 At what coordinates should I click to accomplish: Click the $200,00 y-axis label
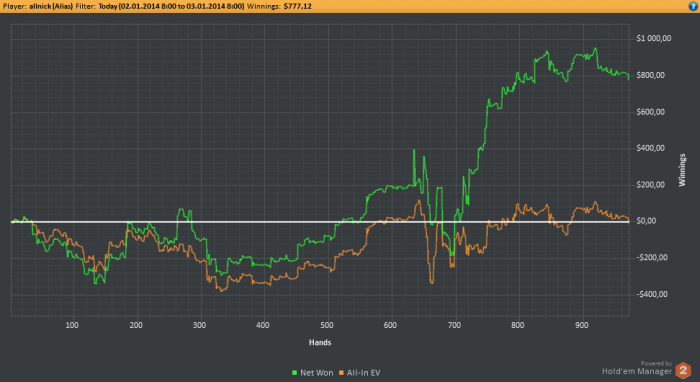coord(650,185)
